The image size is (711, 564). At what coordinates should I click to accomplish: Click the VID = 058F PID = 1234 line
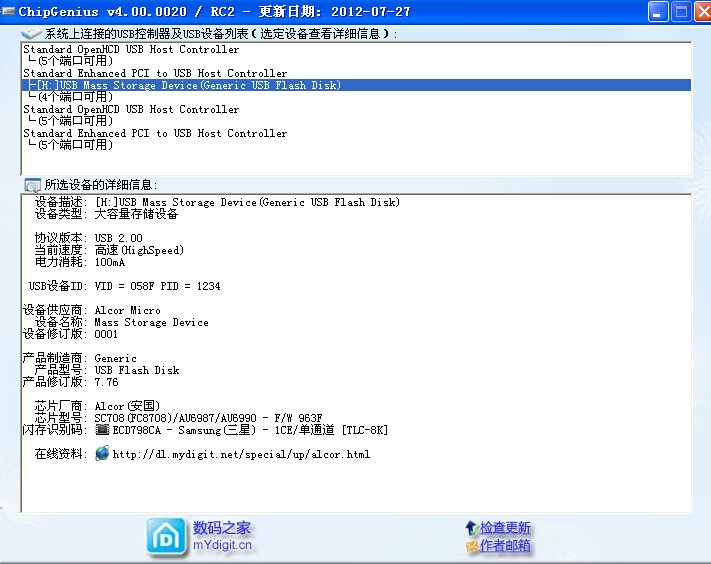point(157,286)
